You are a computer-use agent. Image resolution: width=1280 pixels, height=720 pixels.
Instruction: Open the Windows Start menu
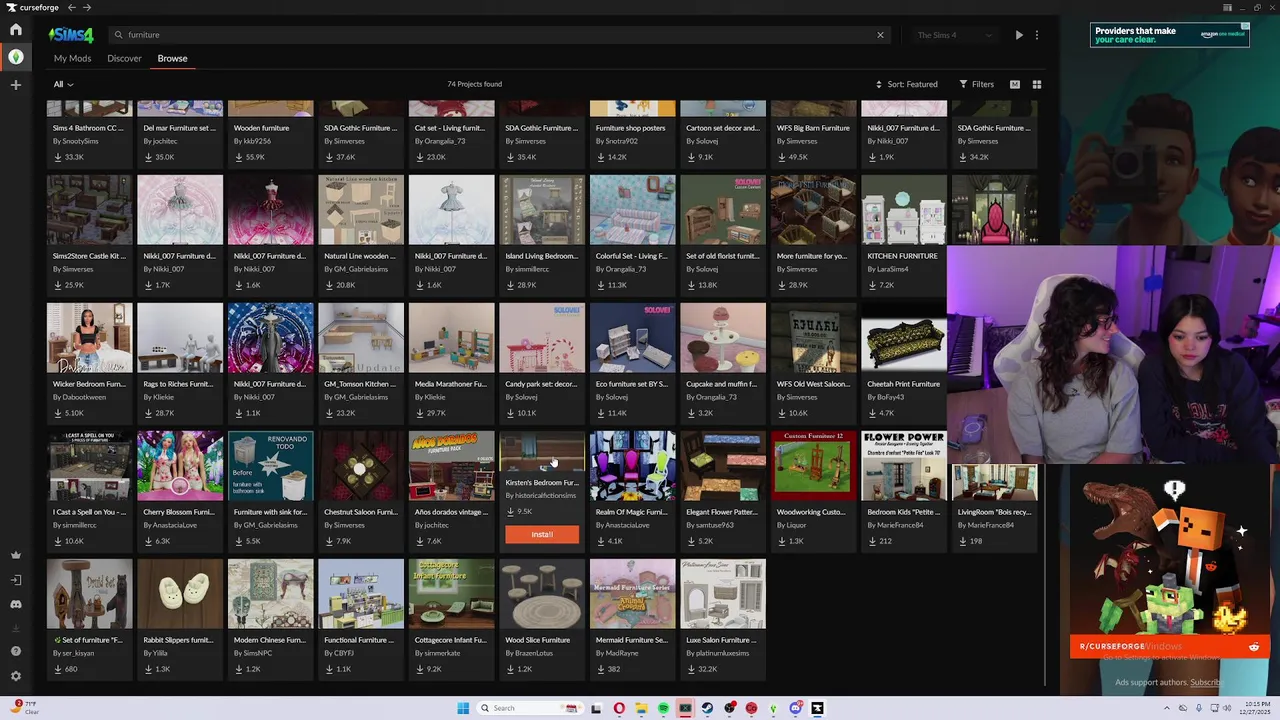463,709
